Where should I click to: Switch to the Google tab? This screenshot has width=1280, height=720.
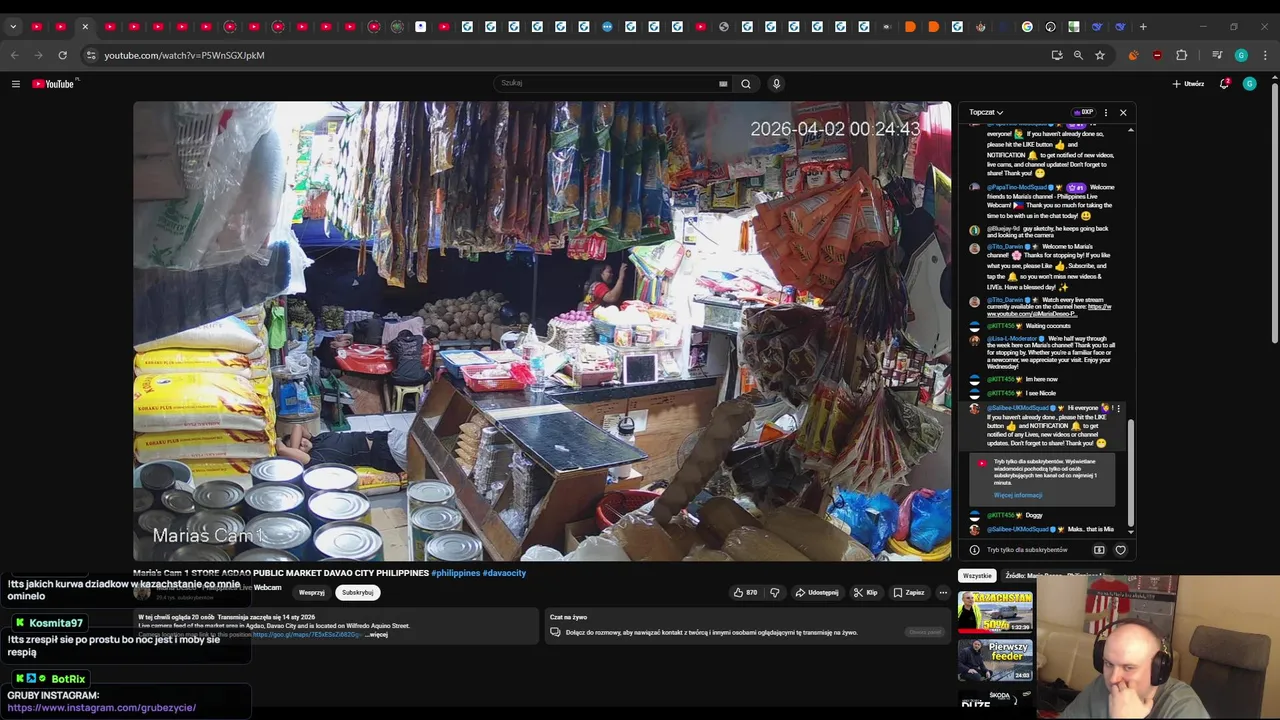[1027, 27]
